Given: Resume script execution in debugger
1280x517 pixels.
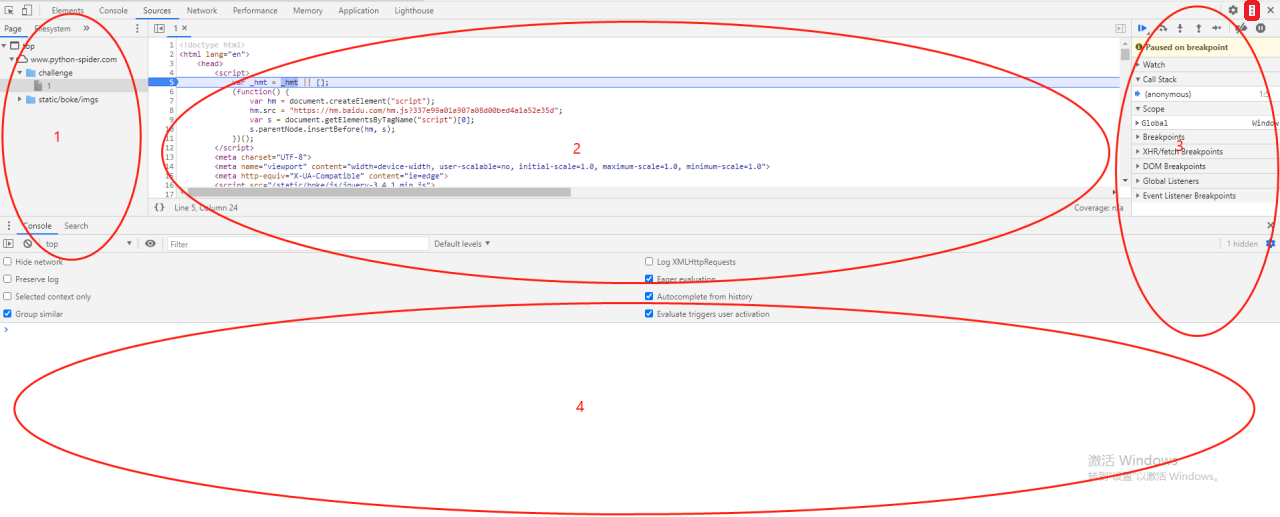Looking at the screenshot, I should [1142, 29].
